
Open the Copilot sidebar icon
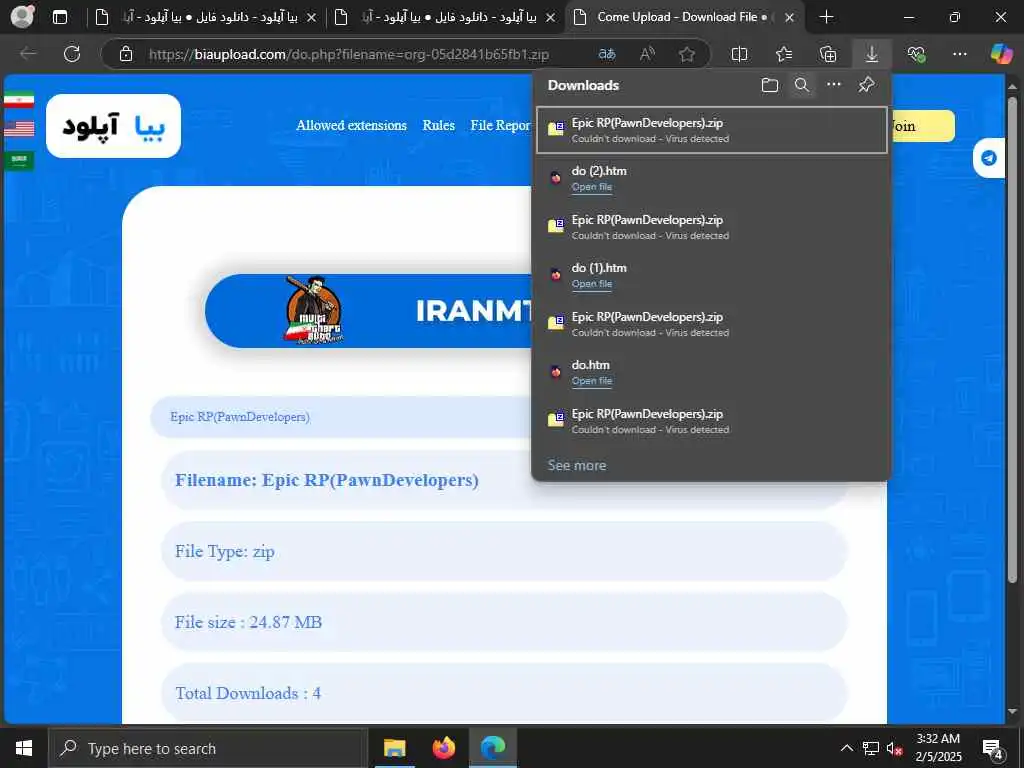tap(1000, 54)
